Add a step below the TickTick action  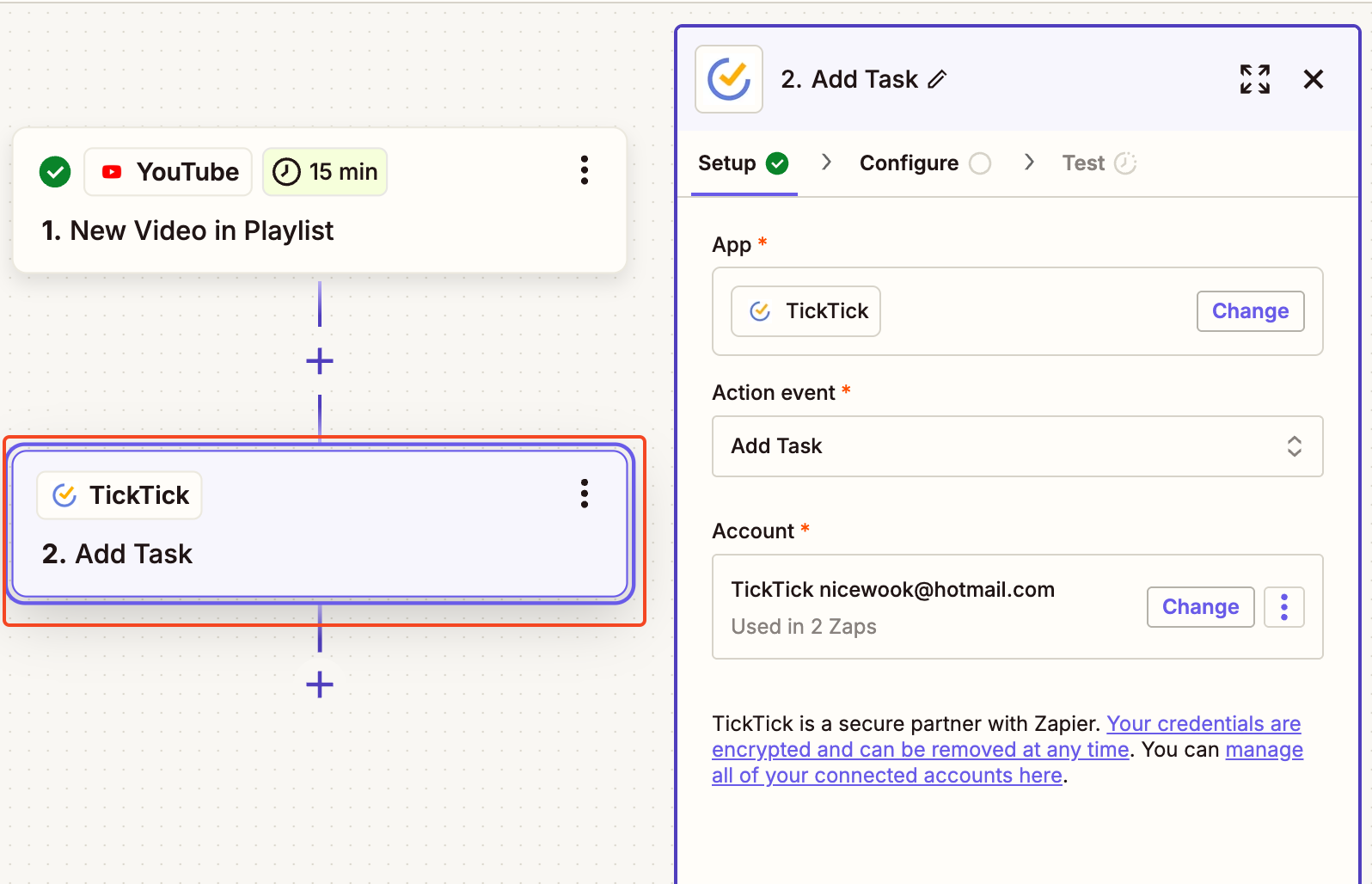320,684
